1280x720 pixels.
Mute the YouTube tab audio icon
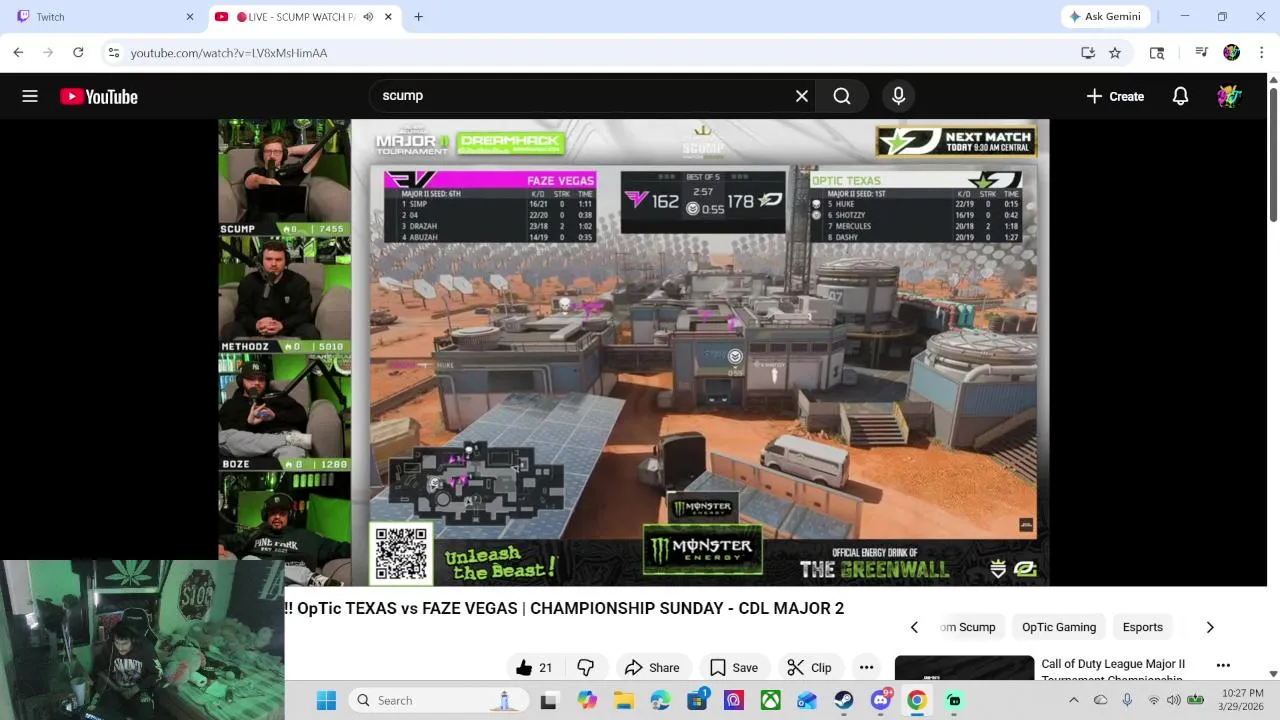(x=368, y=17)
